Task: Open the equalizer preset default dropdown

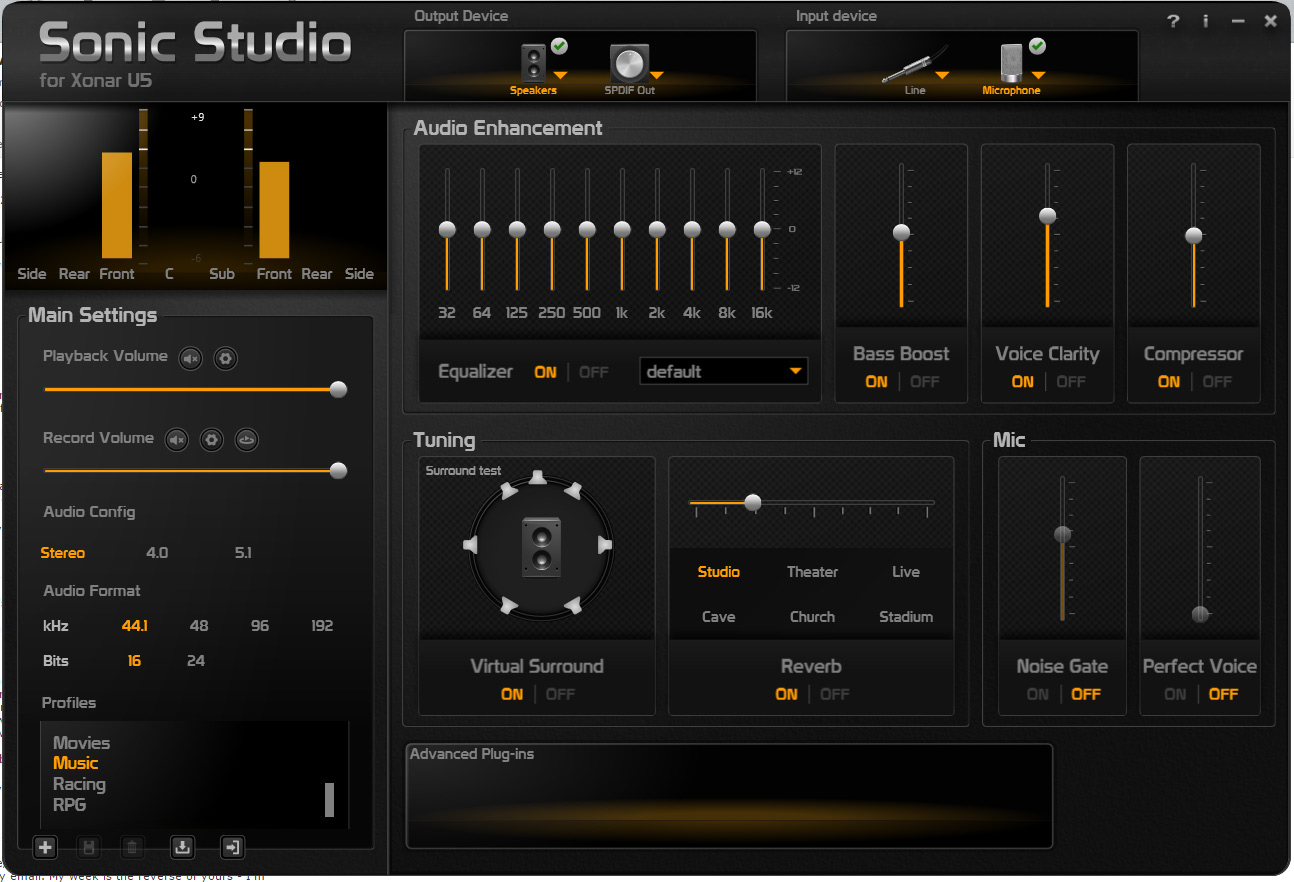Action: coord(724,372)
